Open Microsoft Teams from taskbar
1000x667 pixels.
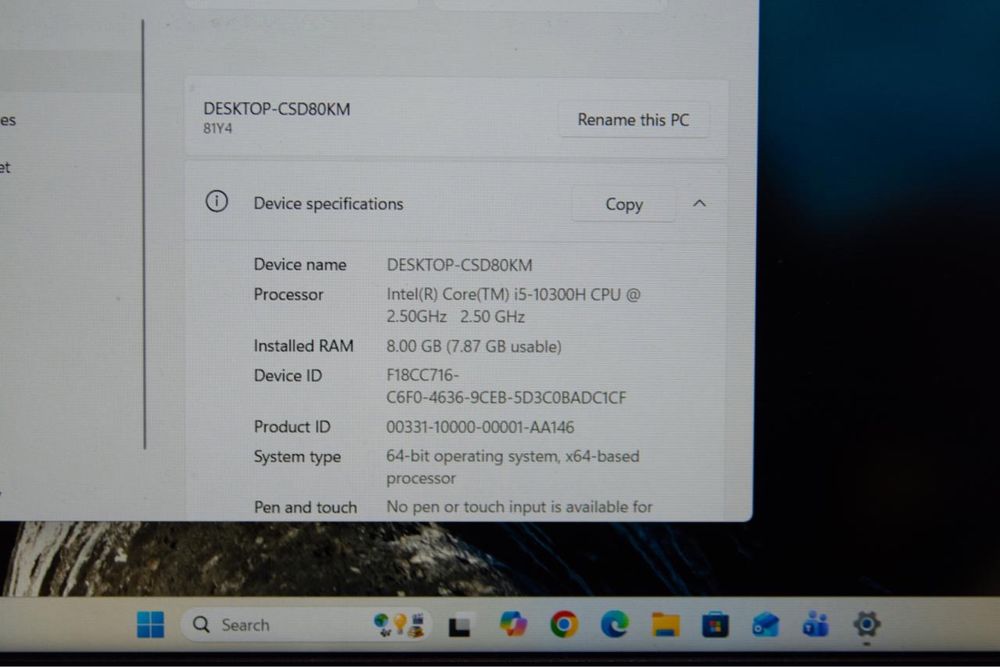pyautogui.click(x=816, y=624)
